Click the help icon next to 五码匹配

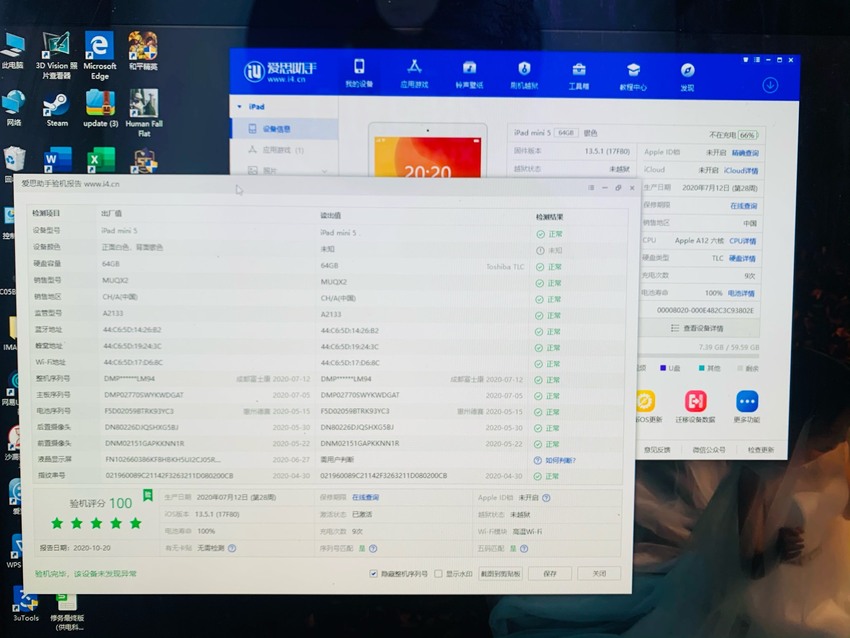click(x=524, y=549)
